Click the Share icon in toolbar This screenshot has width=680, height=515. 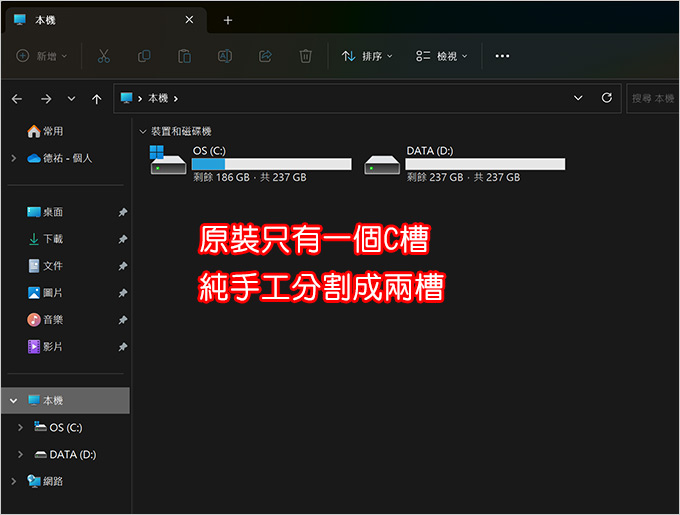[x=265, y=56]
